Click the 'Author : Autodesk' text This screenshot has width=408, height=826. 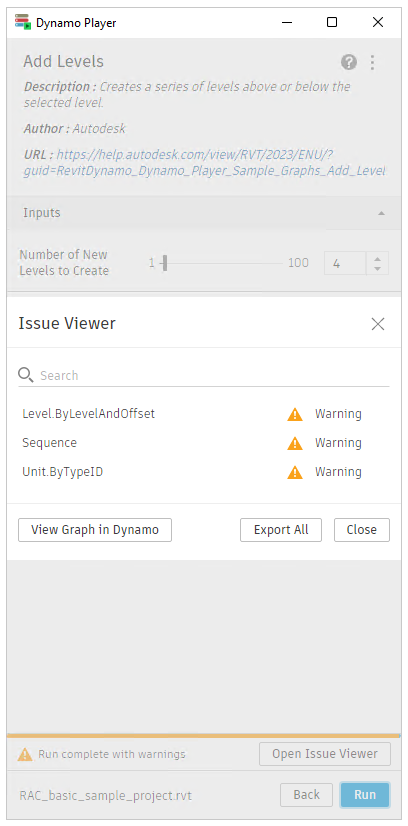75,129
